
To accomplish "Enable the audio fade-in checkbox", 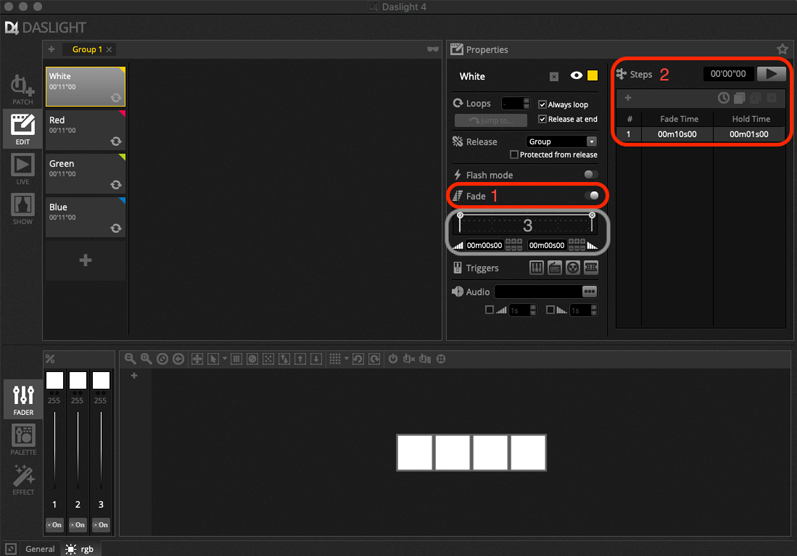I will [x=489, y=310].
